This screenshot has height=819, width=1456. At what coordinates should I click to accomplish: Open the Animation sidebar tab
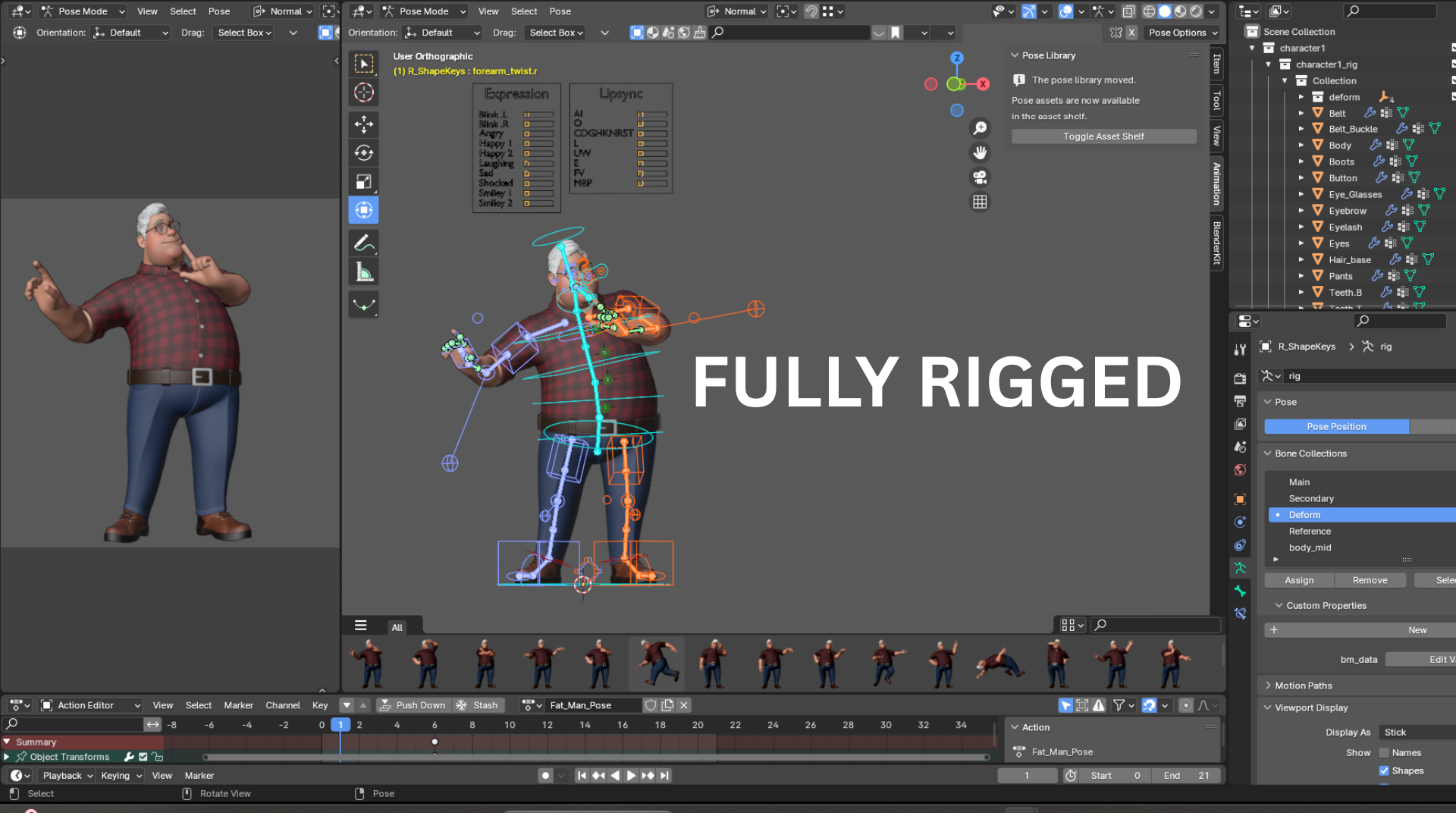click(x=1216, y=184)
